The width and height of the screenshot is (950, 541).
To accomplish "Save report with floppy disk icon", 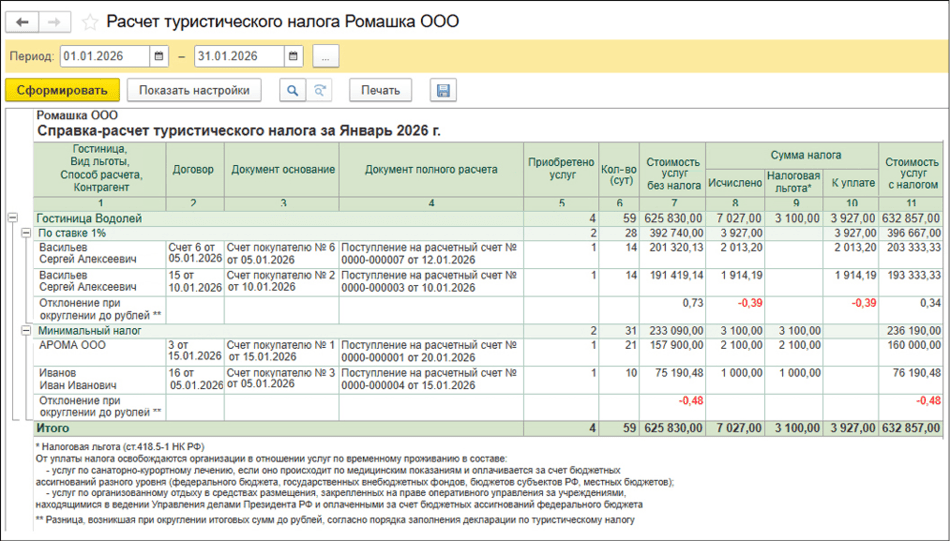I will (x=443, y=90).
